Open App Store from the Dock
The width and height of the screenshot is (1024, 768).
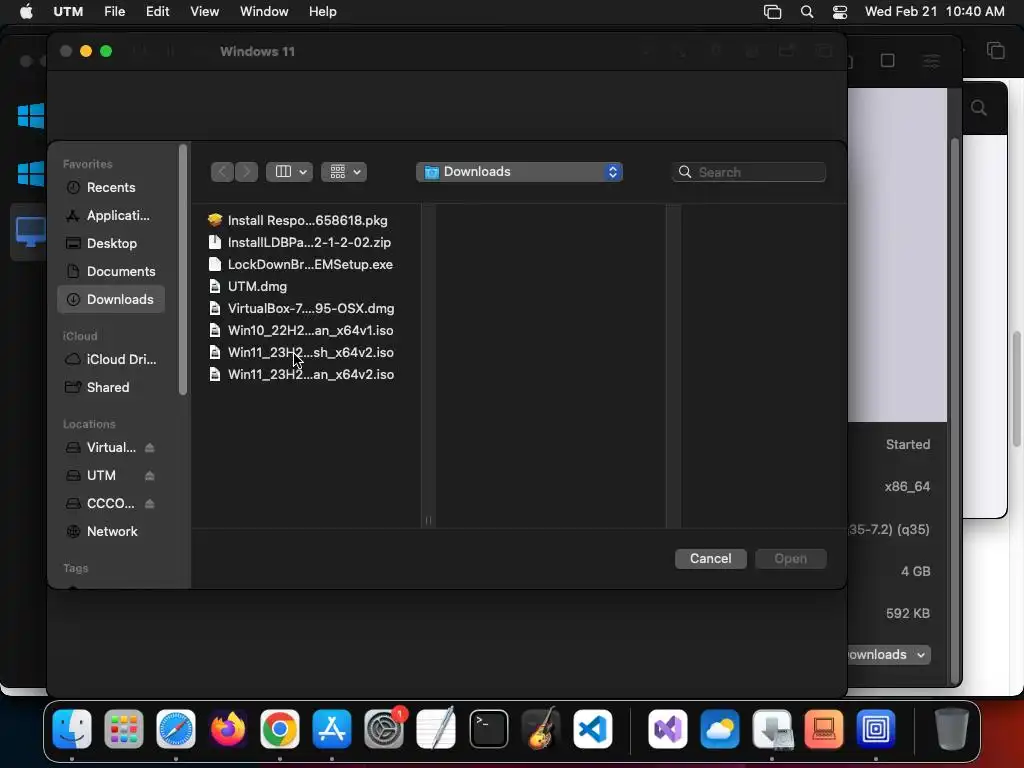tap(332, 729)
